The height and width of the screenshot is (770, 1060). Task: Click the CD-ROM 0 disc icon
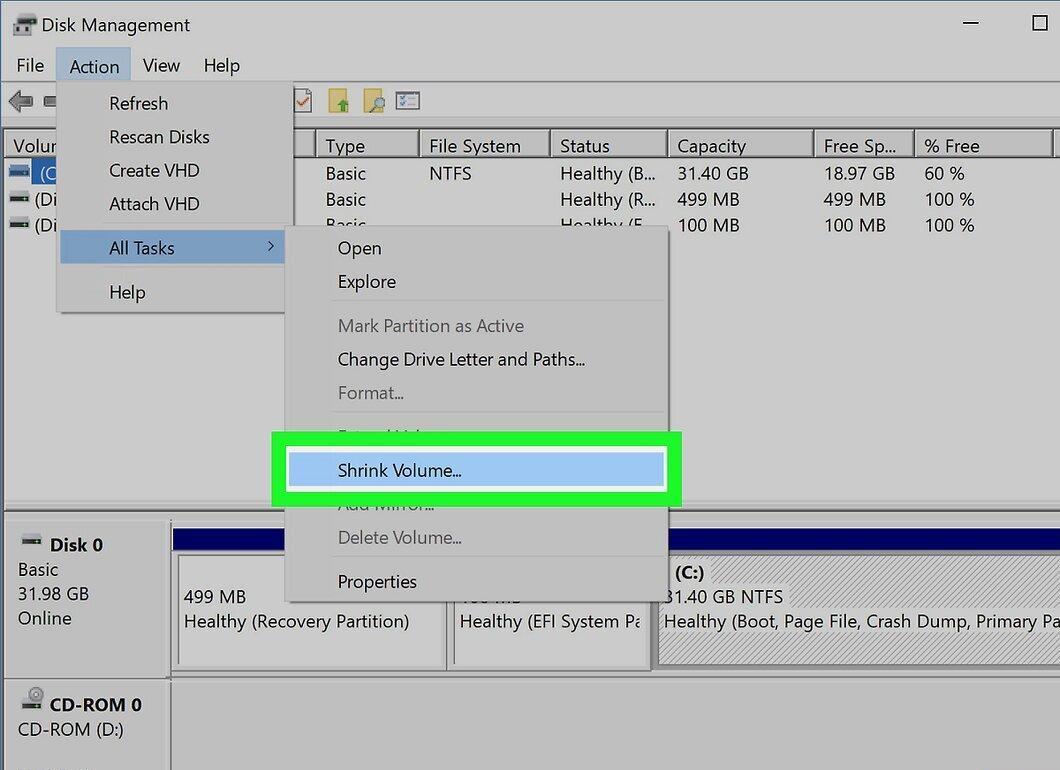(32, 699)
